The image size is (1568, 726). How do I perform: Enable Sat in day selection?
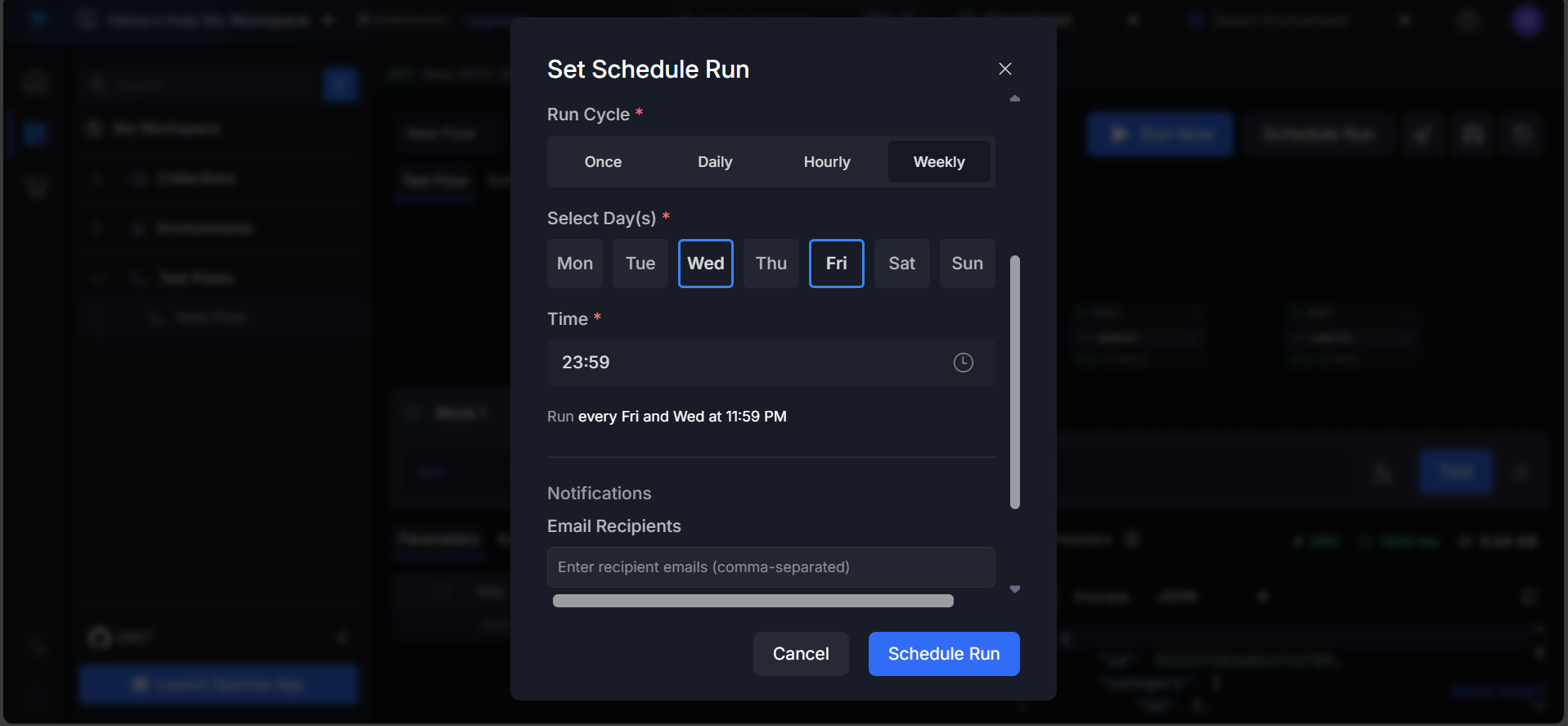902,264
